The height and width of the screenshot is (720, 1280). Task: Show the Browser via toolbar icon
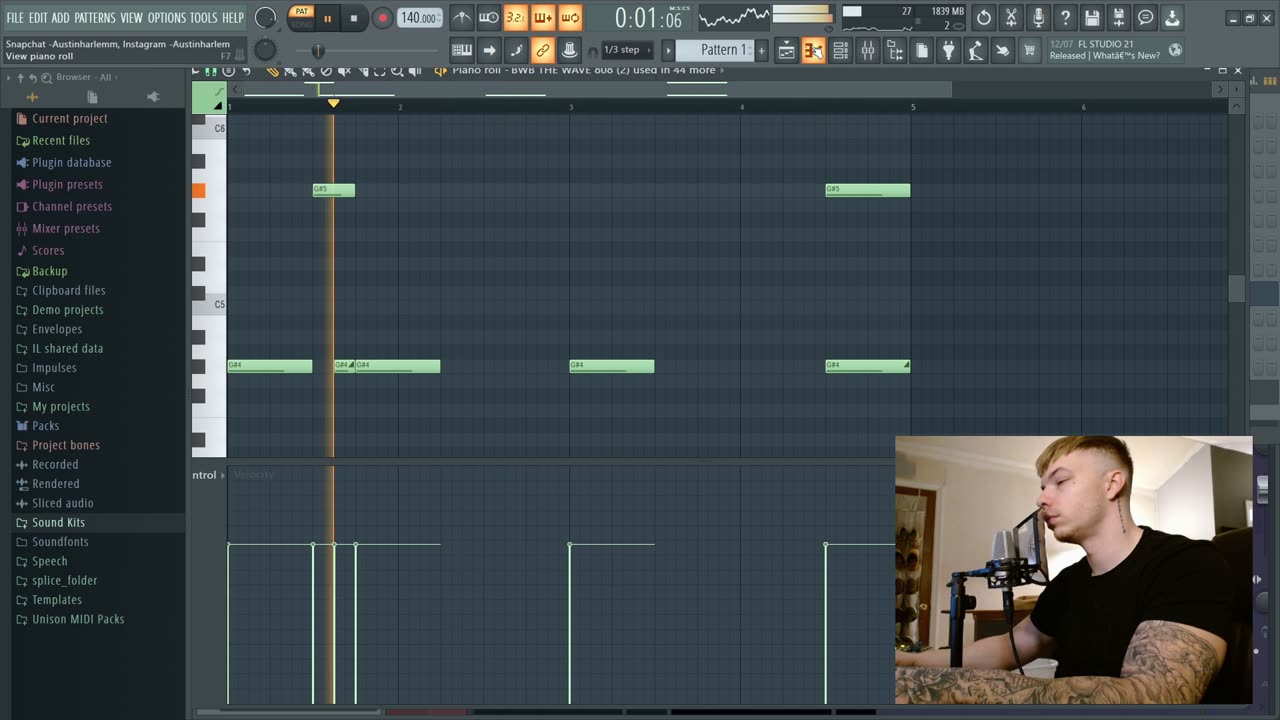[x=895, y=50]
